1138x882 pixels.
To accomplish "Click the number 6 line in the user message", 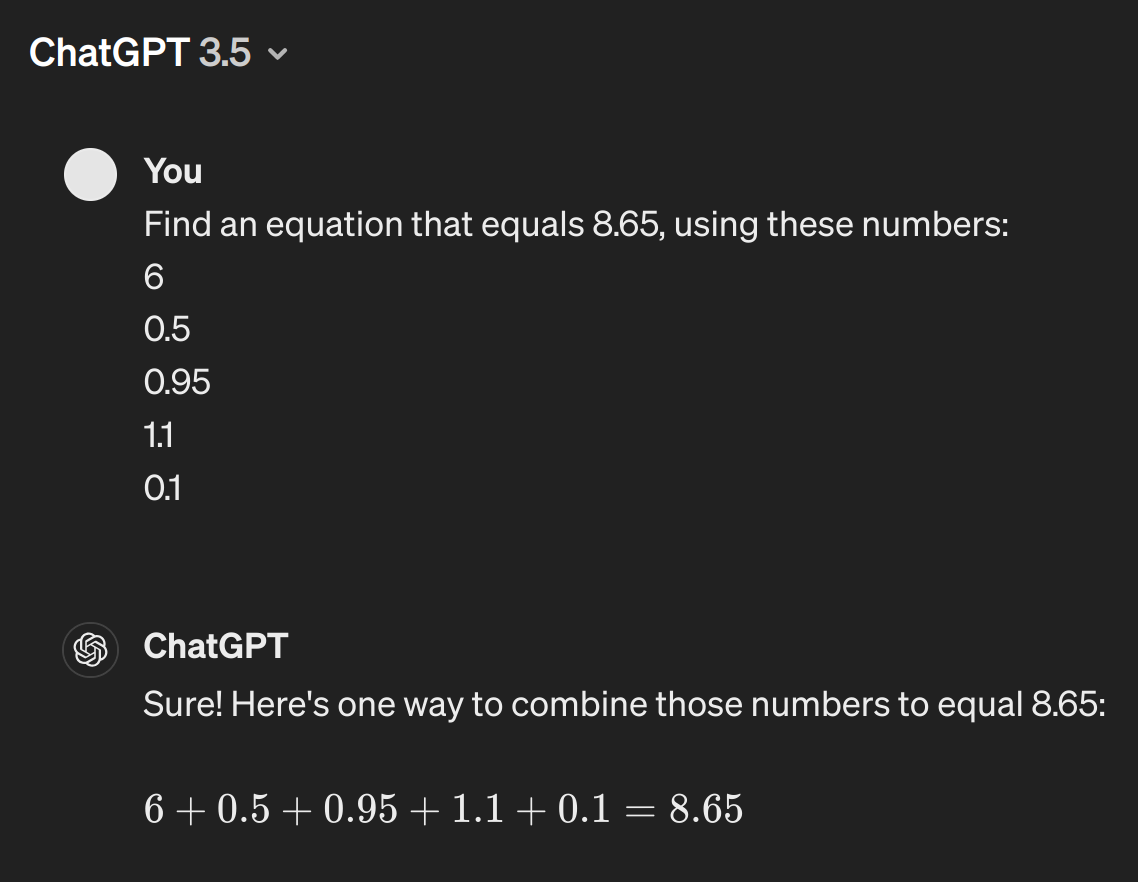I will 154,277.
